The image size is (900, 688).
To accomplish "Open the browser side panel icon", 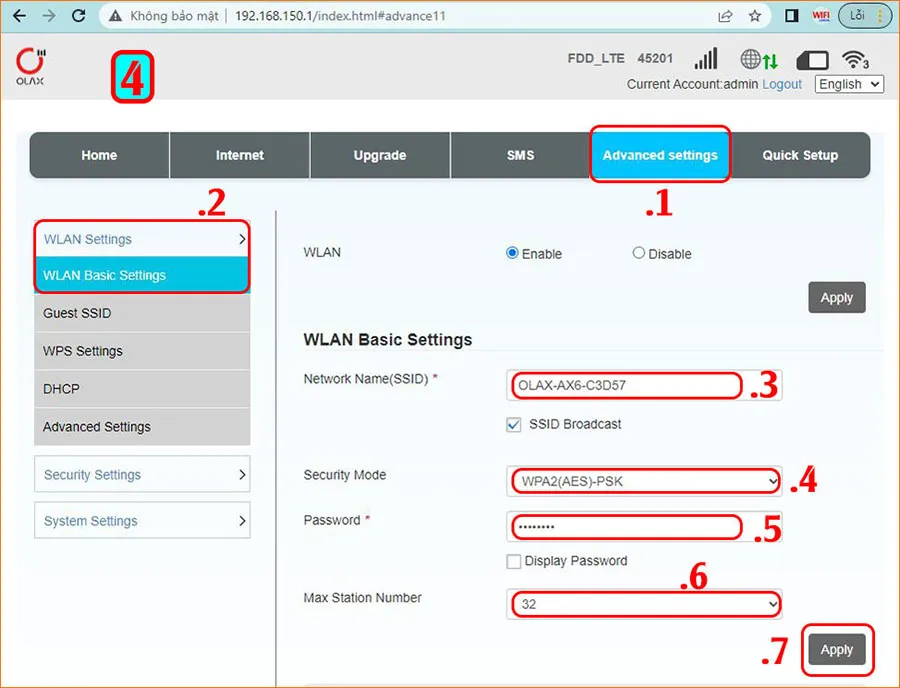I will (x=791, y=16).
